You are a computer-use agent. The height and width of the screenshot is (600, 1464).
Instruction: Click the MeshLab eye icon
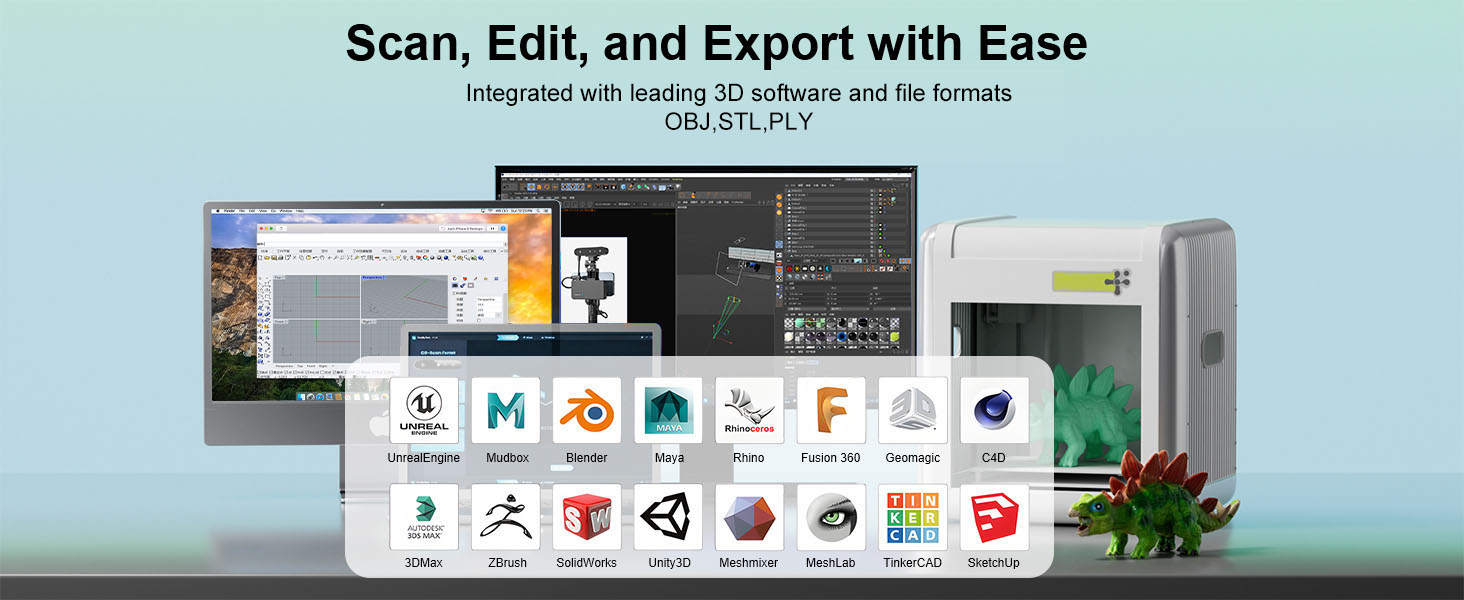tap(831, 517)
